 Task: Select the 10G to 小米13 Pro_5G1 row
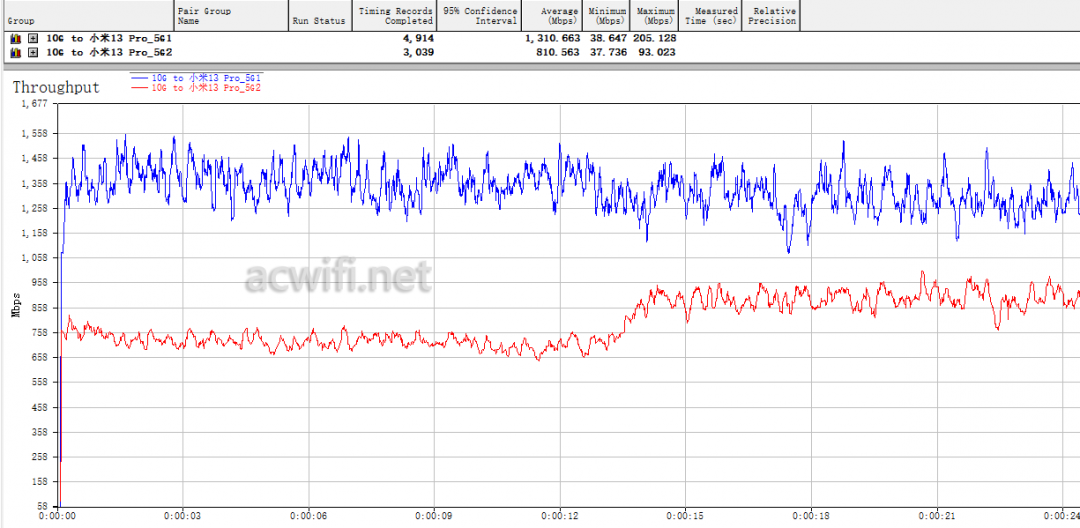pyautogui.click(x=109, y=38)
